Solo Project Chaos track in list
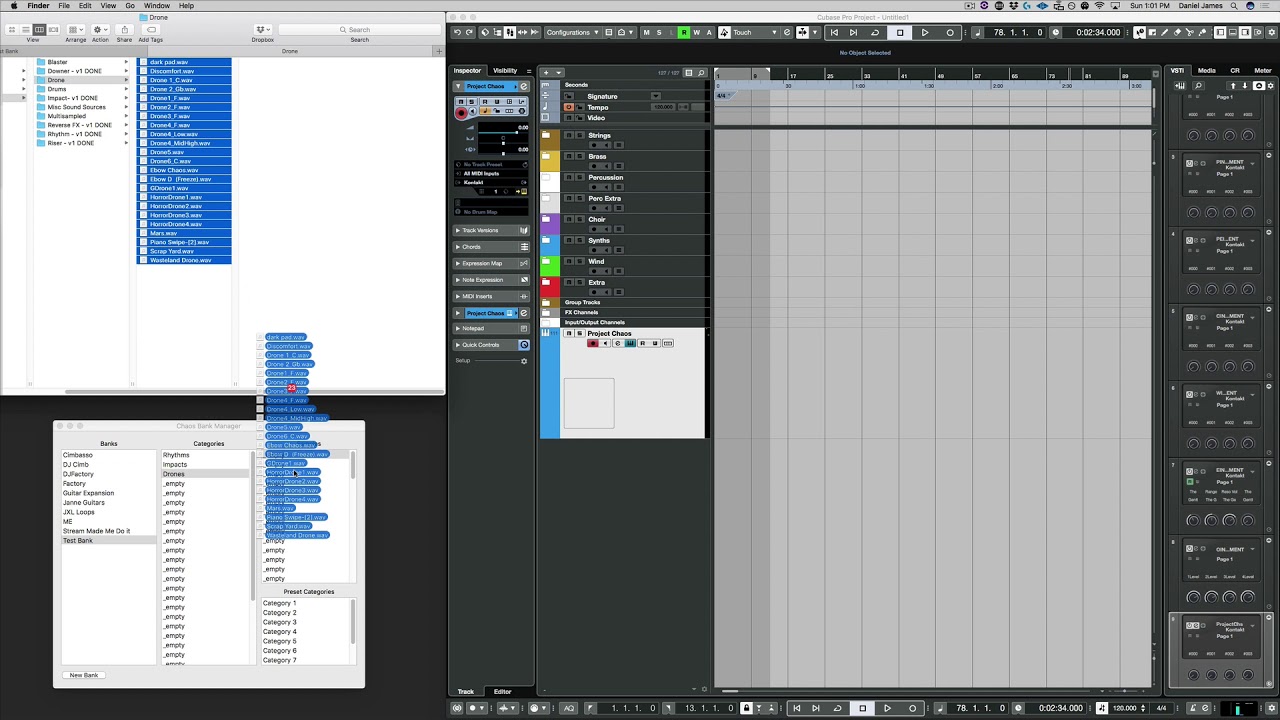This screenshot has width=1280, height=720. (580, 333)
